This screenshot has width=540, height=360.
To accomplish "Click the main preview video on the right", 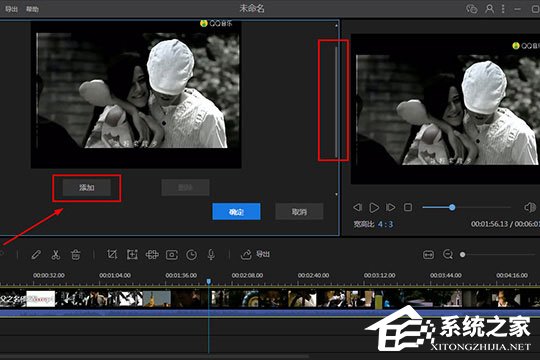I will (445, 109).
